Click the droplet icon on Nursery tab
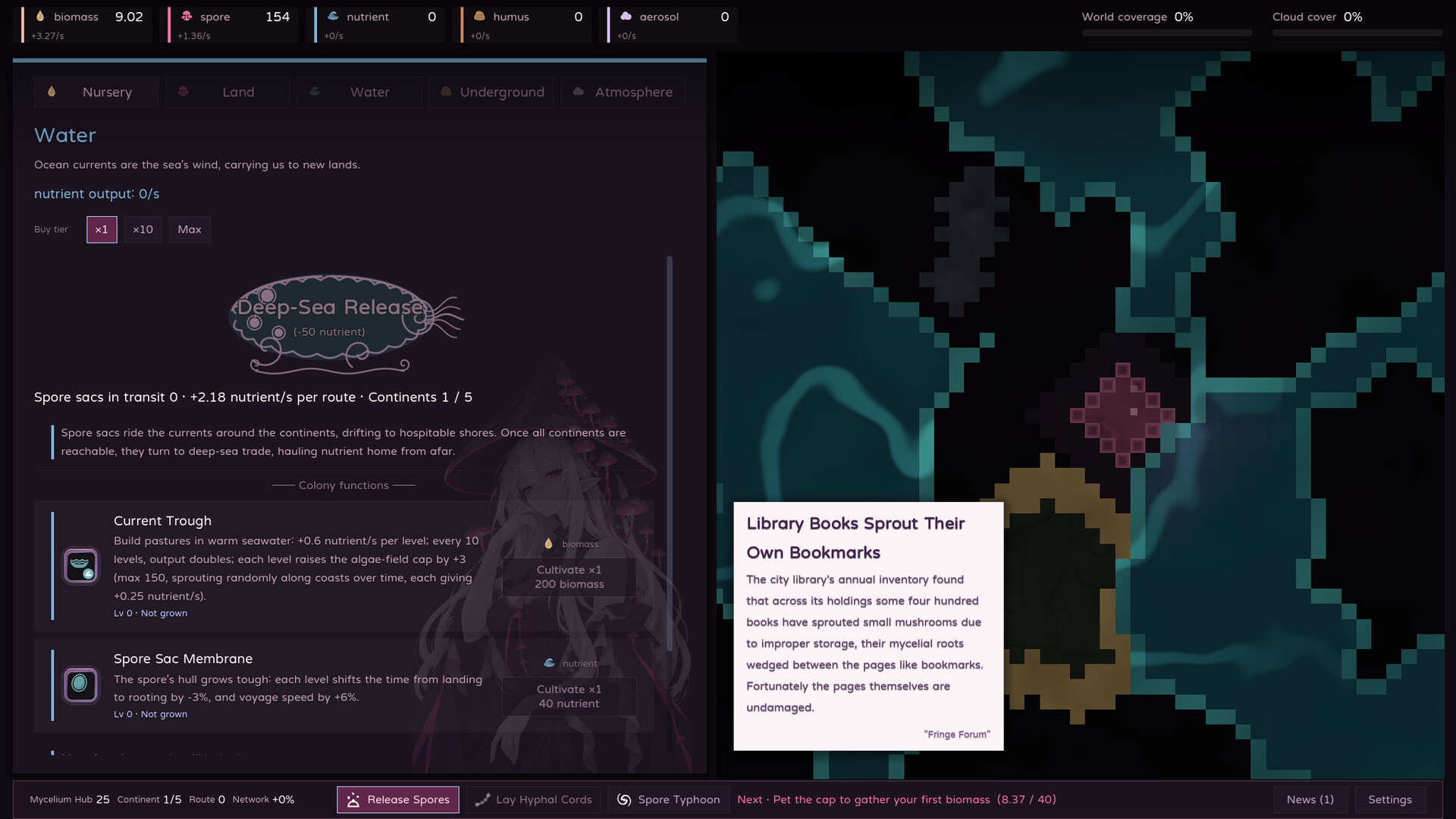Viewport: 1456px width, 819px height. [x=52, y=92]
